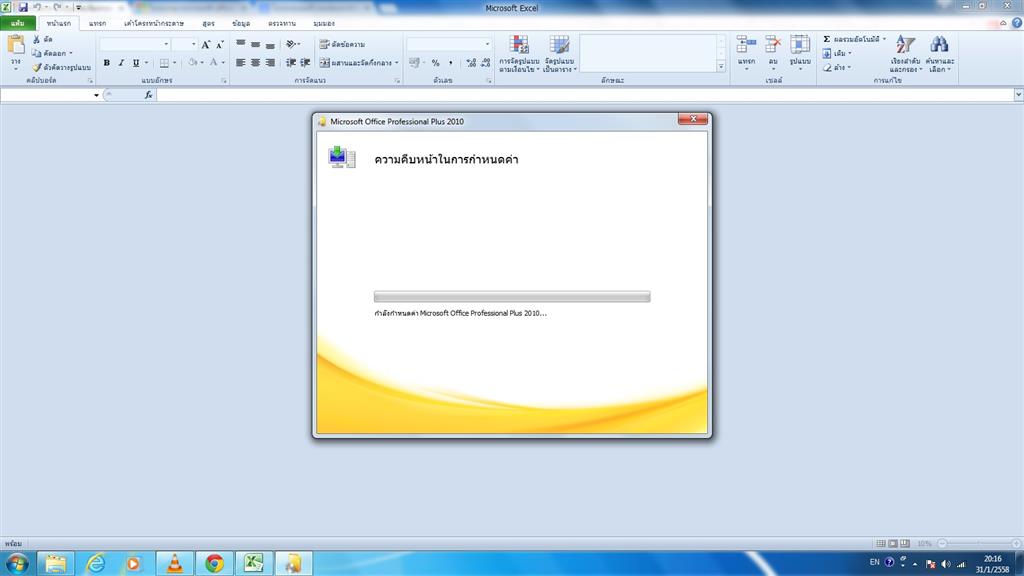
Task: Click the Copy icon in clipboard group
Action: click(x=37, y=53)
